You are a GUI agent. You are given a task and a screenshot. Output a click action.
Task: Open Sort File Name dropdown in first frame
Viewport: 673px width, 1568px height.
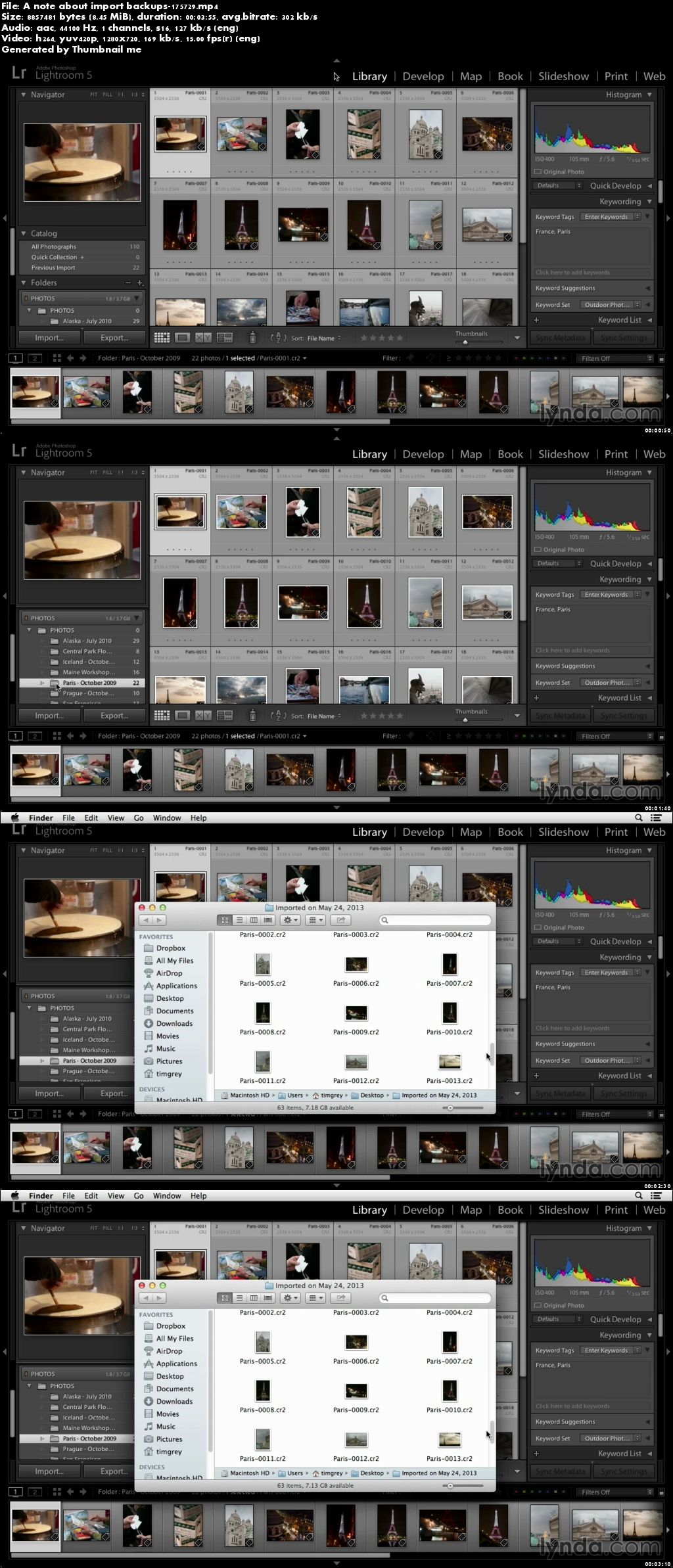324,338
